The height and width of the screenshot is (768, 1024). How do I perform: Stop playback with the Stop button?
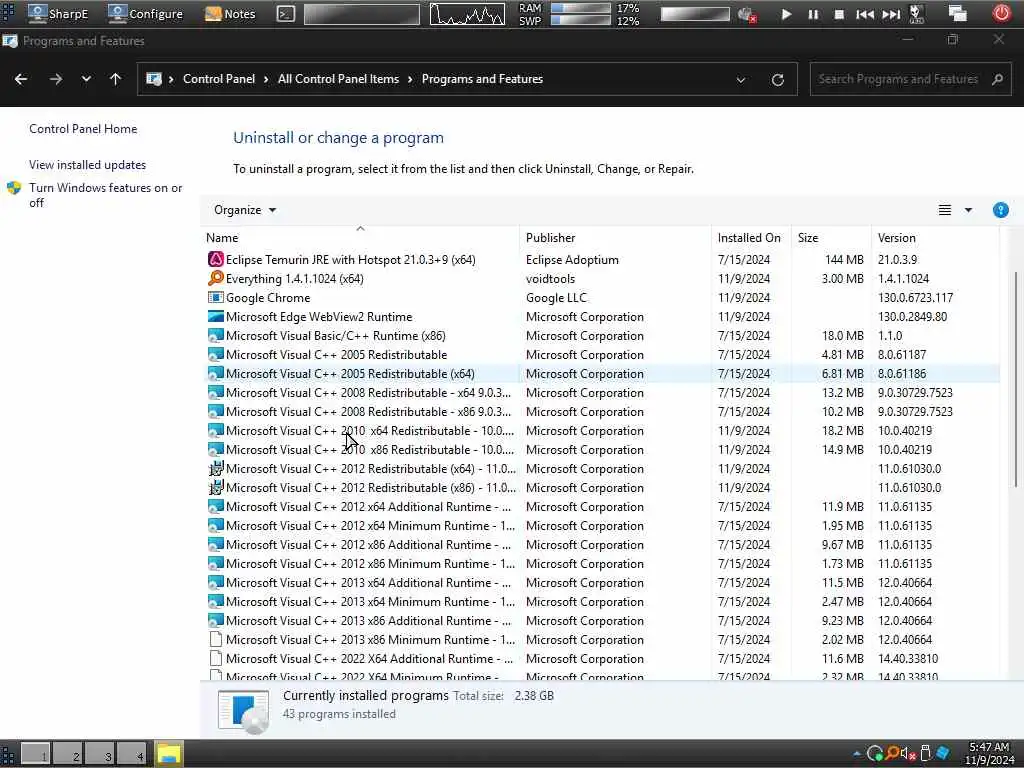(x=839, y=14)
